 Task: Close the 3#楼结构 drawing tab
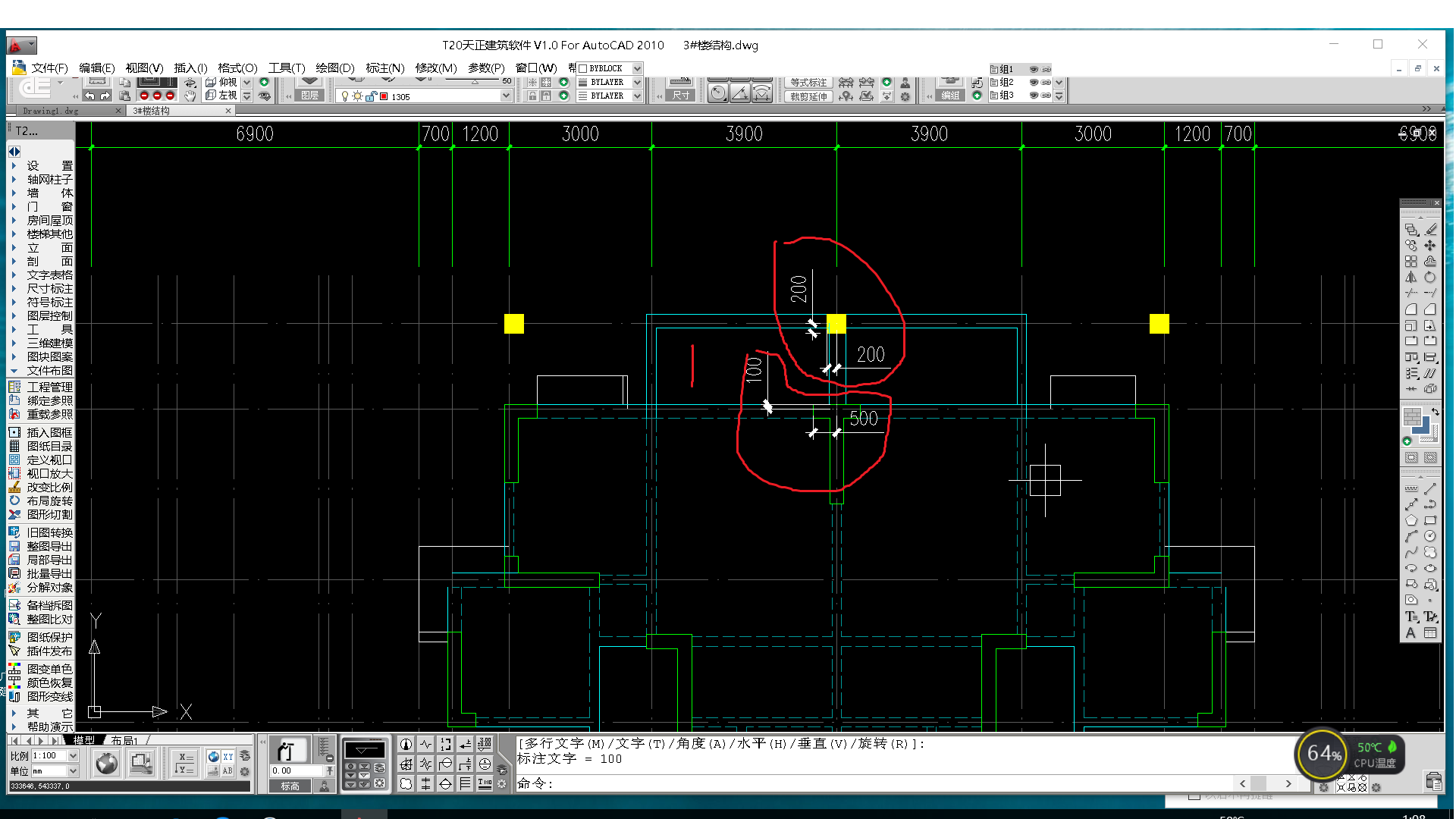coord(227,111)
